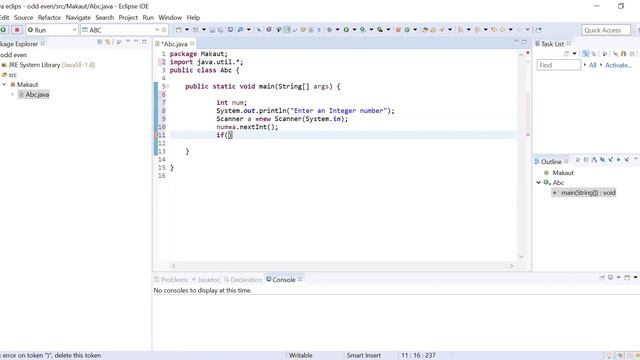The height and width of the screenshot is (360, 640).
Task: Click the All link in Task List
Action: 593,65
